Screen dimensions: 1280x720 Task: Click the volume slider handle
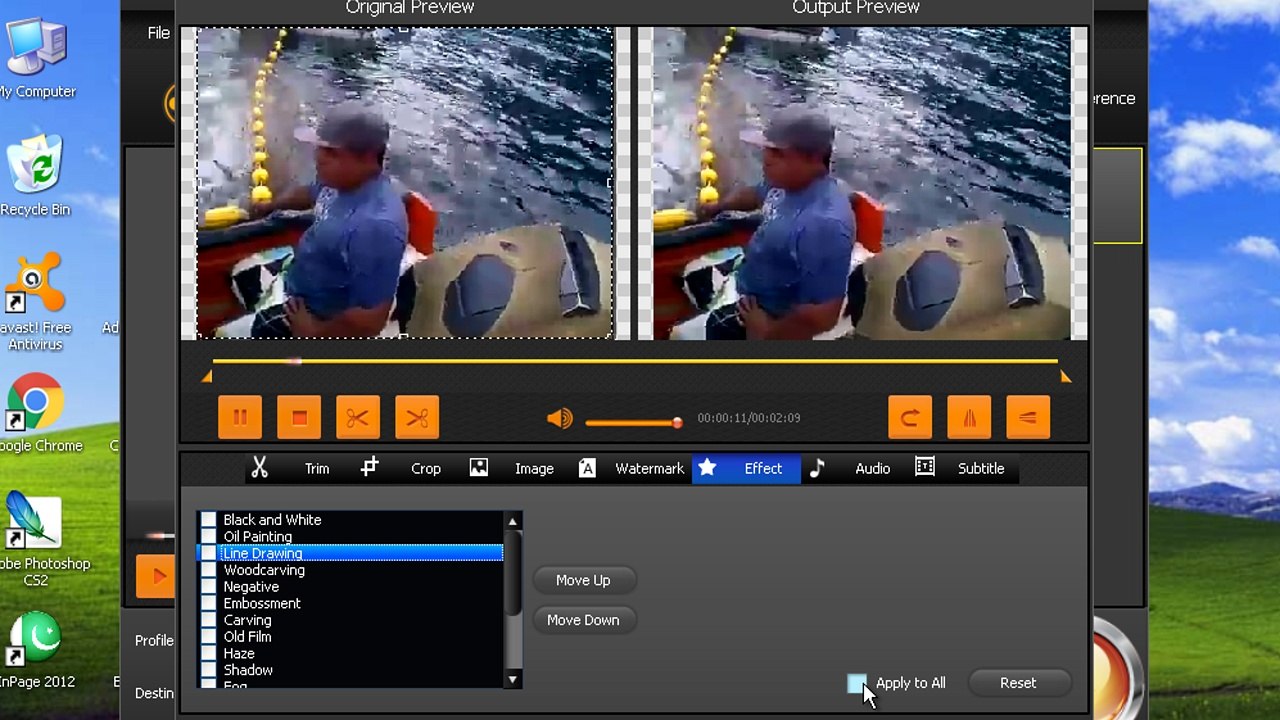677,423
